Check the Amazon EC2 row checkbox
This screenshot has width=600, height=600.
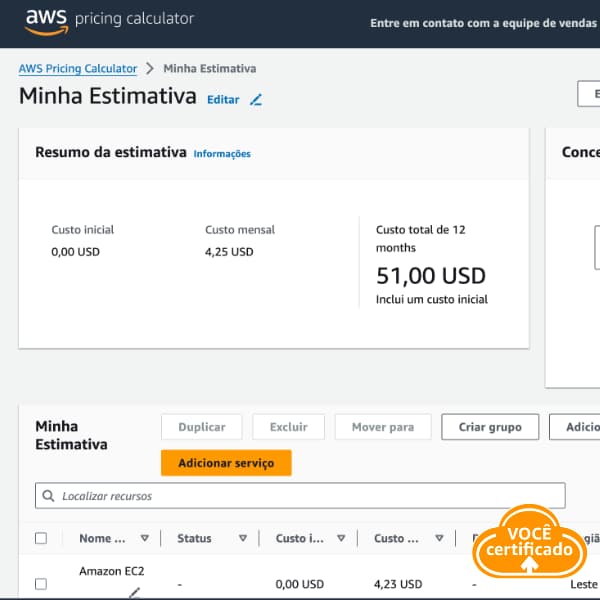pyautogui.click(x=41, y=584)
